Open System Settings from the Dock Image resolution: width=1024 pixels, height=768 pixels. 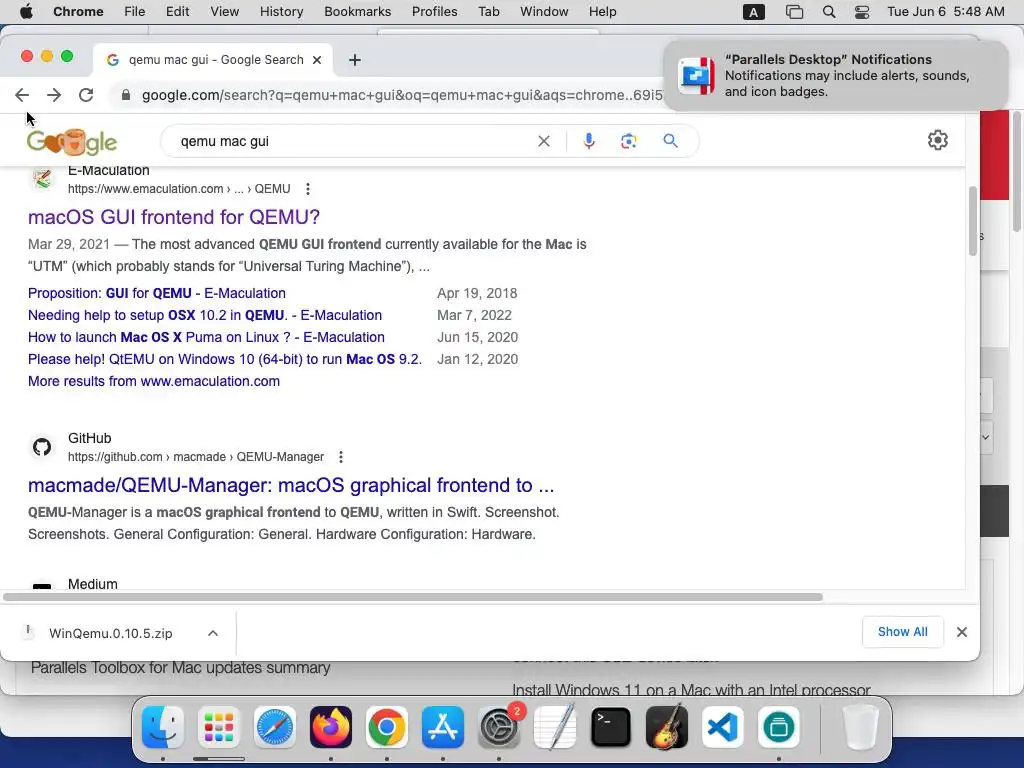point(499,727)
